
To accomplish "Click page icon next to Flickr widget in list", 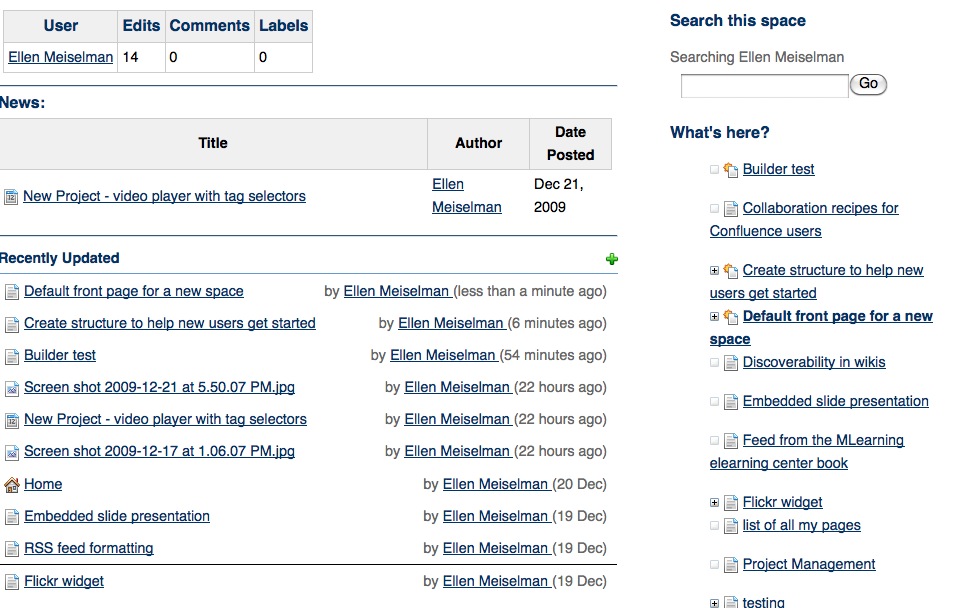I will [12, 582].
